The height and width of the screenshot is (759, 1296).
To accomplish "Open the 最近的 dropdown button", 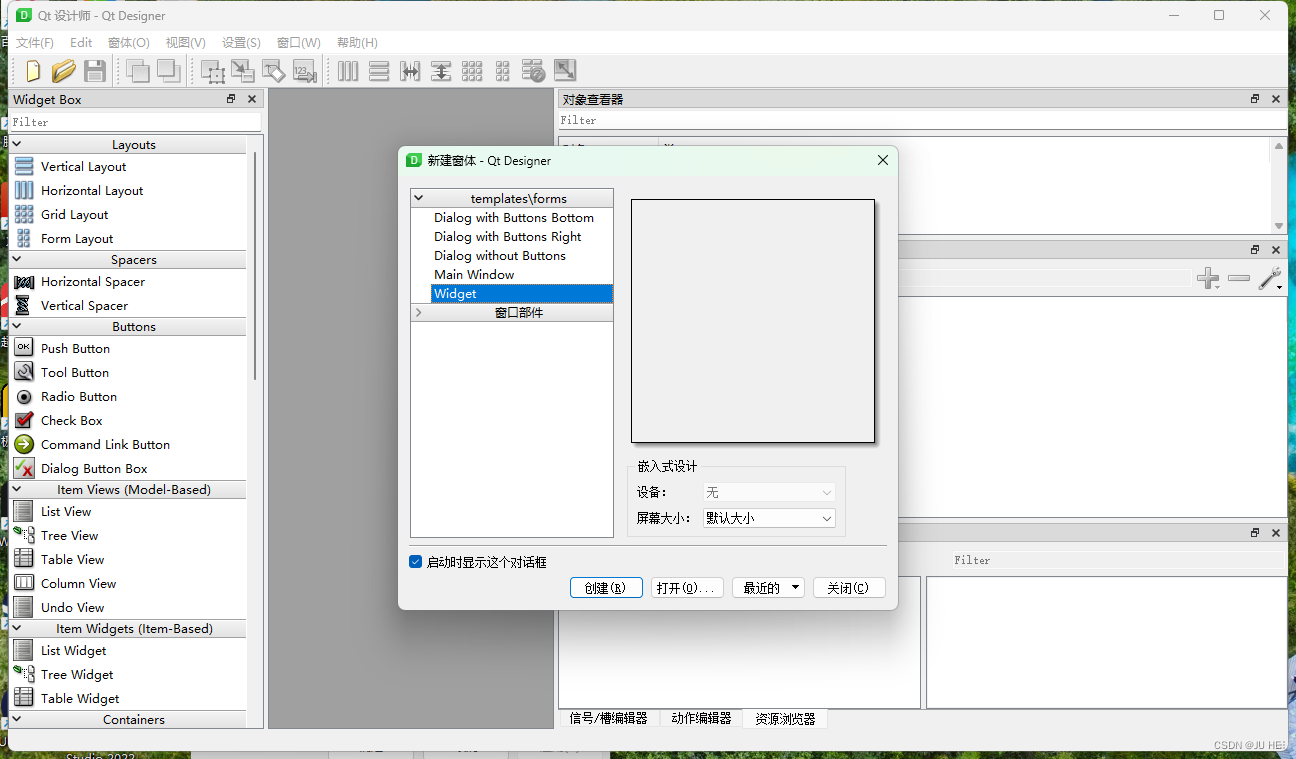I will (x=768, y=588).
